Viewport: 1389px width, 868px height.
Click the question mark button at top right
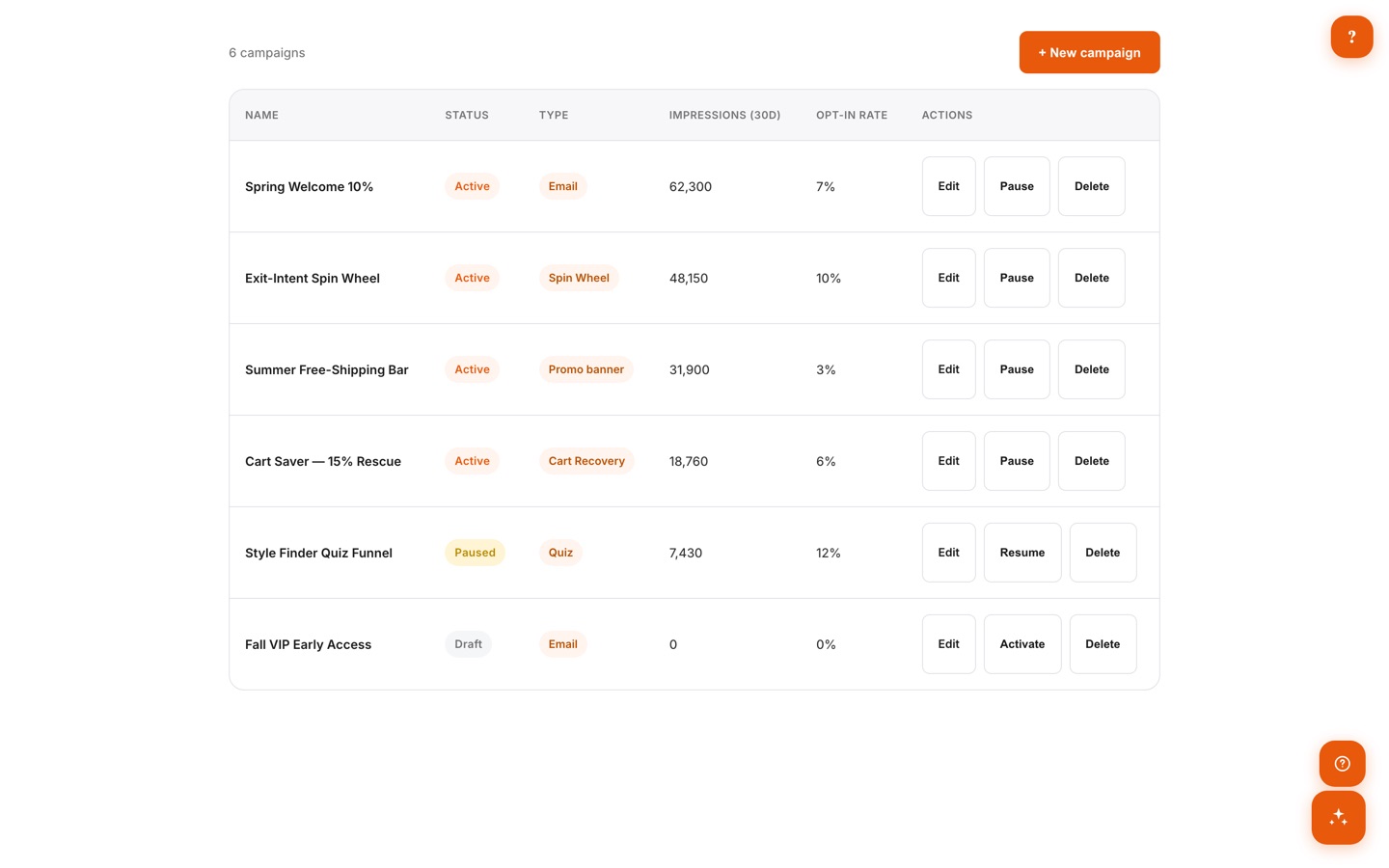[x=1351, y=37]
